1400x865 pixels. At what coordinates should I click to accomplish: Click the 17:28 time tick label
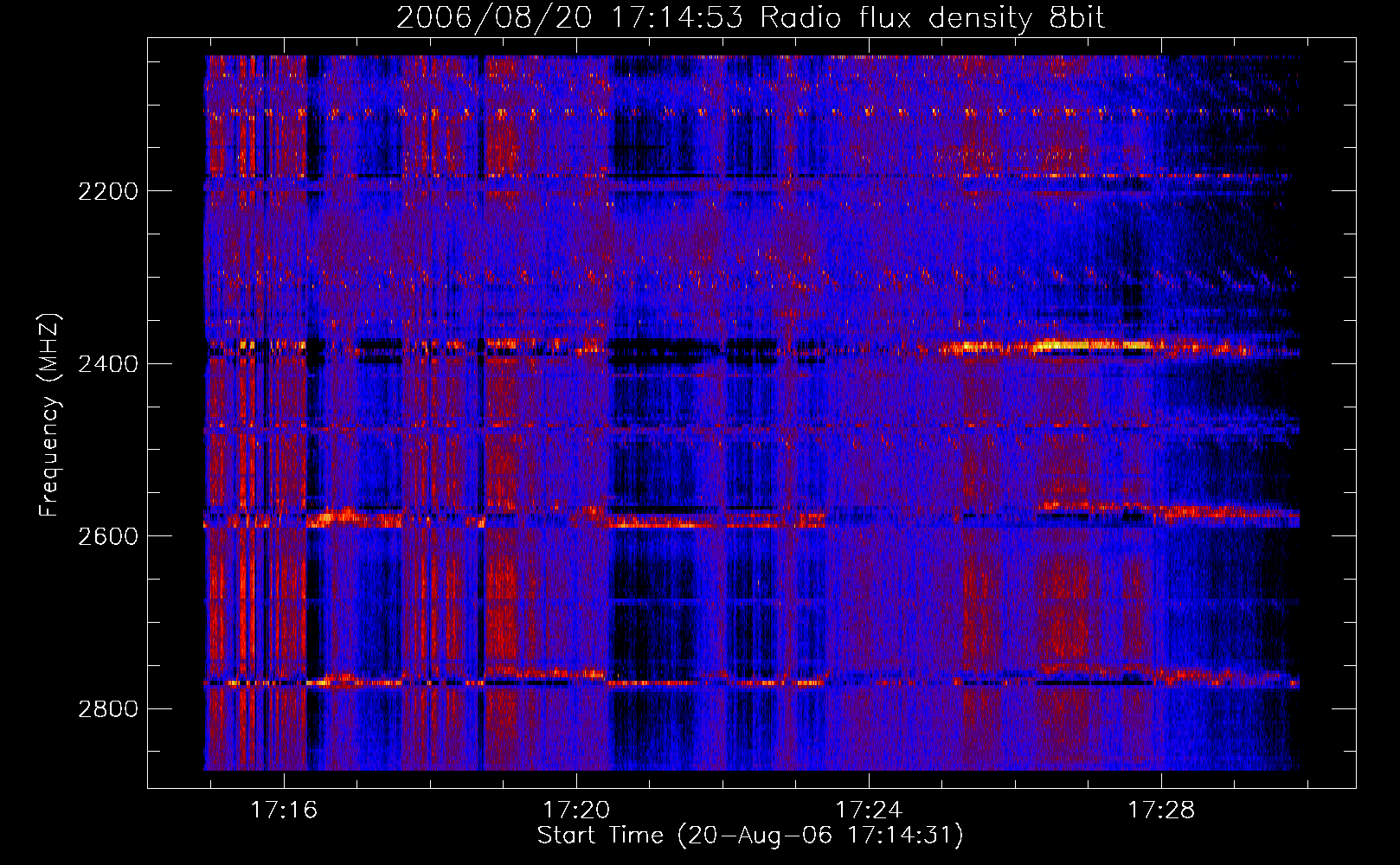pyautogui.click(x=1161, y=811)
